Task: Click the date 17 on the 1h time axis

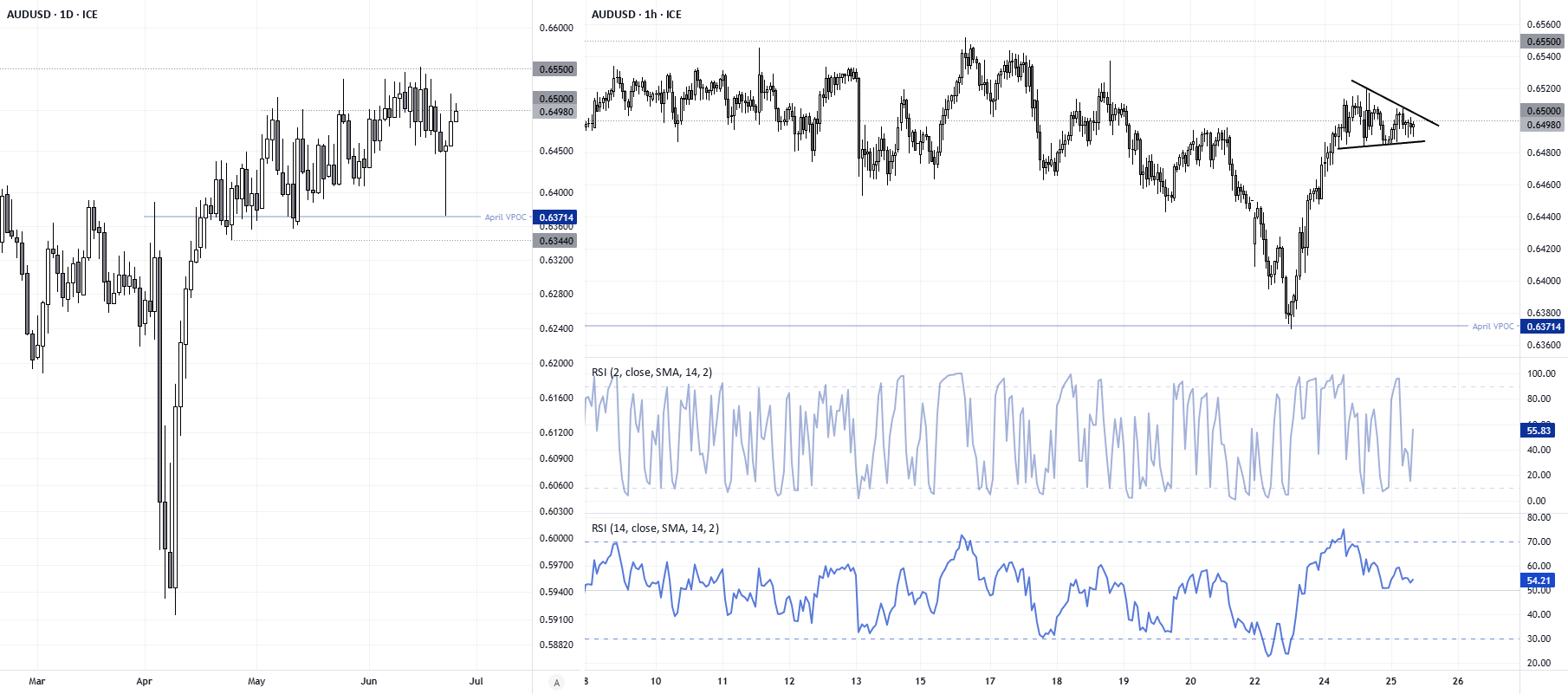Action: click(990, 681)
